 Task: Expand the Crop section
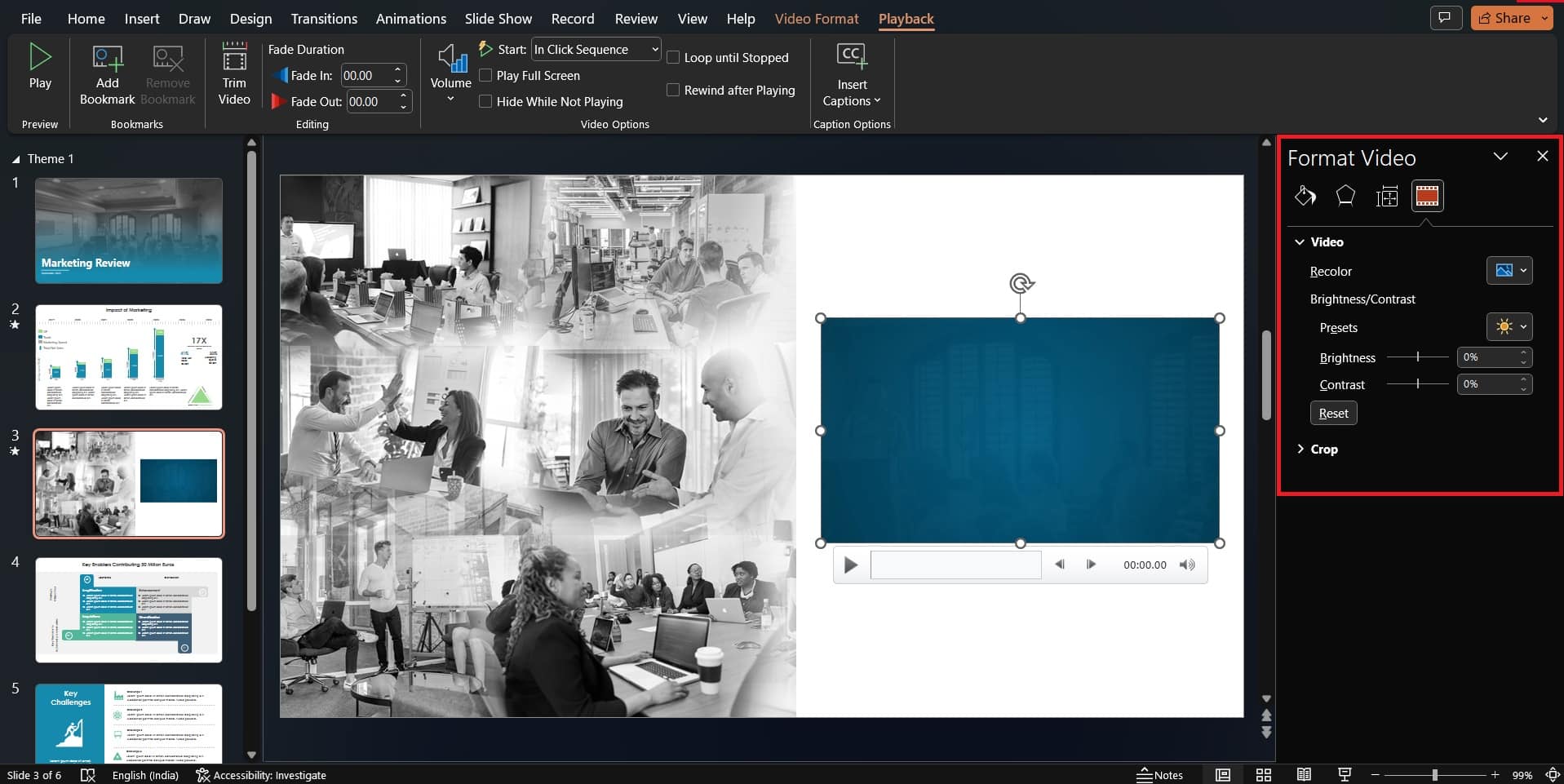point(1323,449)
